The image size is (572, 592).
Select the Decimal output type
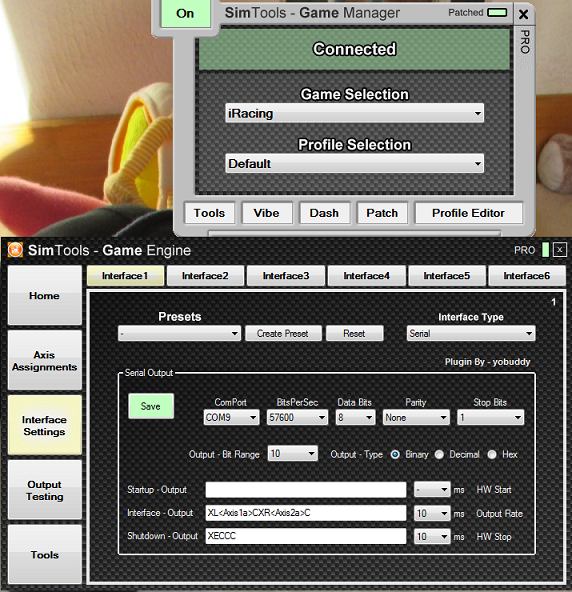click(x=439, y=455)
